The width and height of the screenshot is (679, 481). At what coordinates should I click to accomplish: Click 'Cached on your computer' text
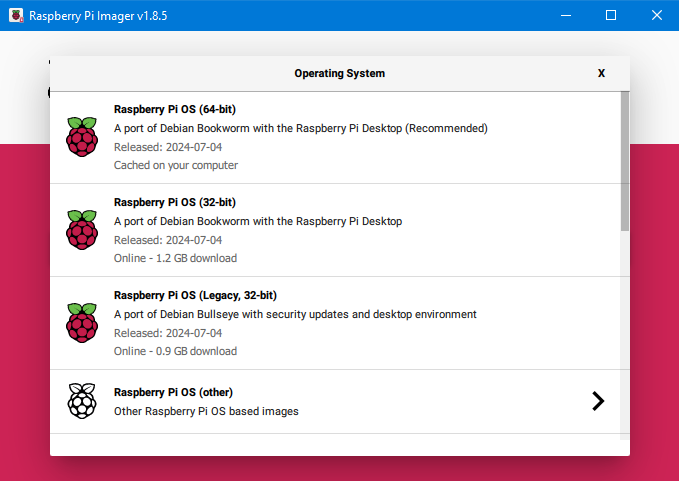[x=176, y=165]
